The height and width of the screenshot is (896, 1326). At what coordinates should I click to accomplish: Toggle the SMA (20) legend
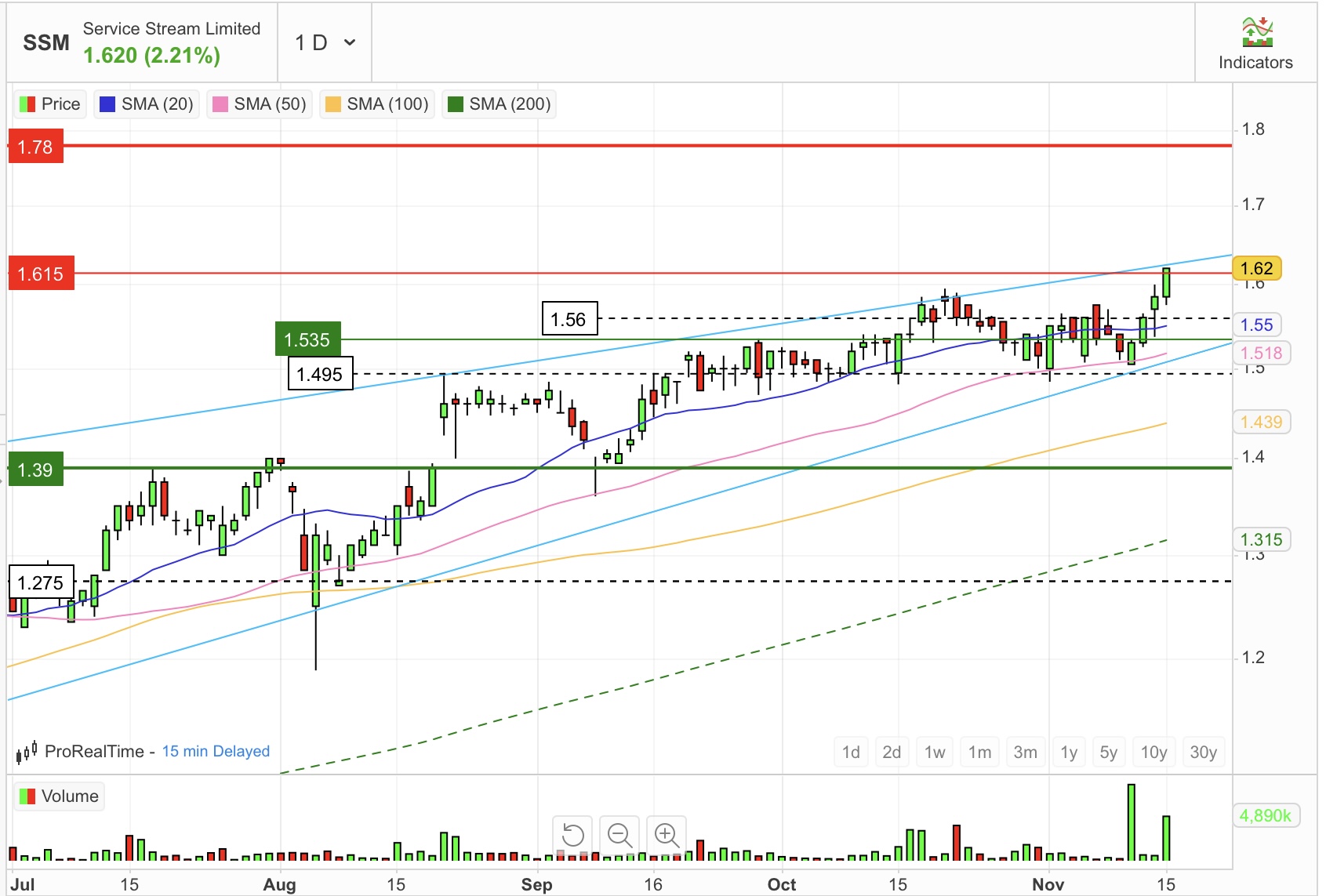(x=147, y=104)
